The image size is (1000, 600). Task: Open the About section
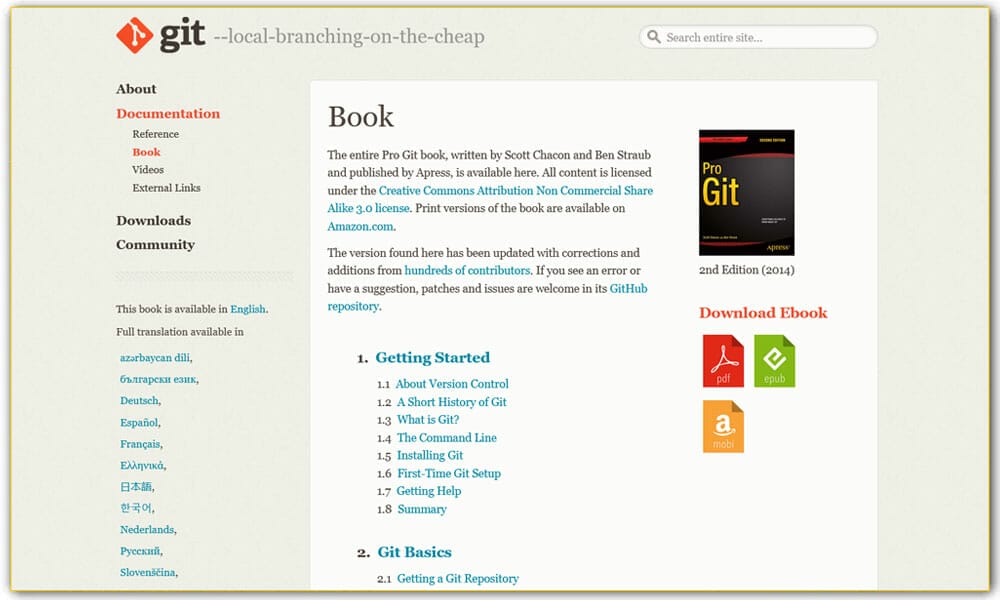pos(136,89)
